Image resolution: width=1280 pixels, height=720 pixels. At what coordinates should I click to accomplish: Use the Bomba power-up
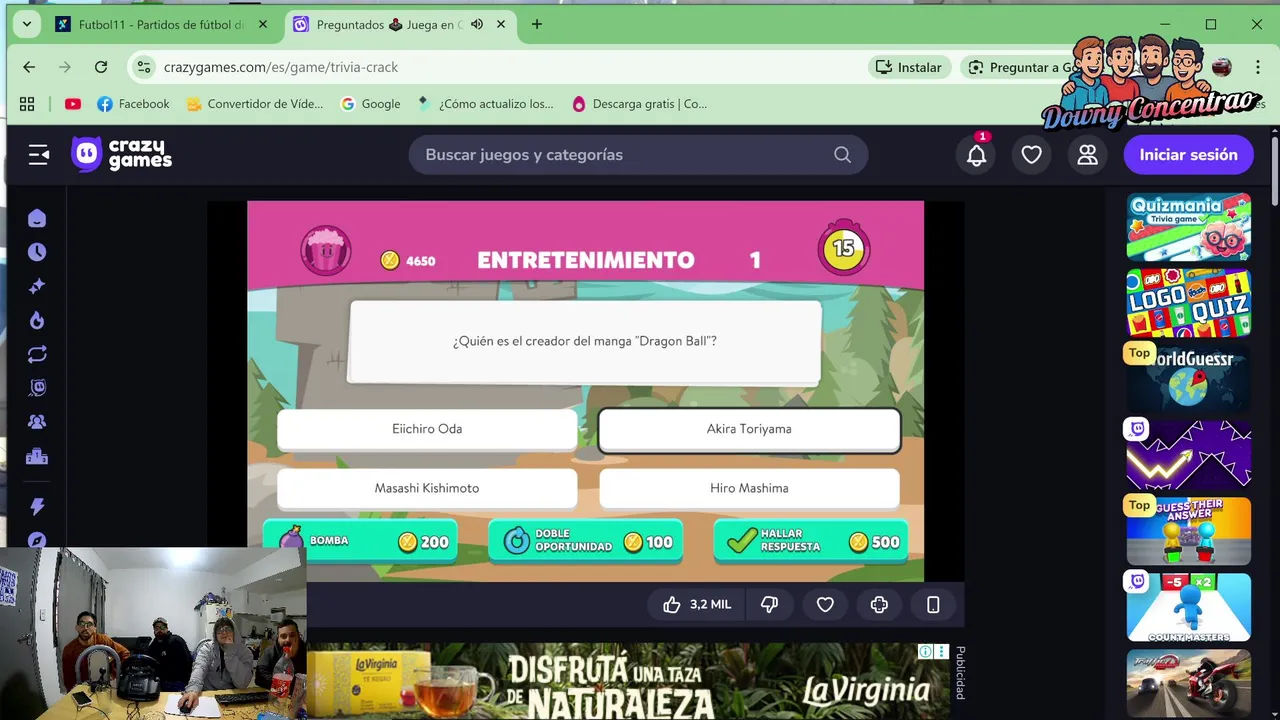pos(362,541)
